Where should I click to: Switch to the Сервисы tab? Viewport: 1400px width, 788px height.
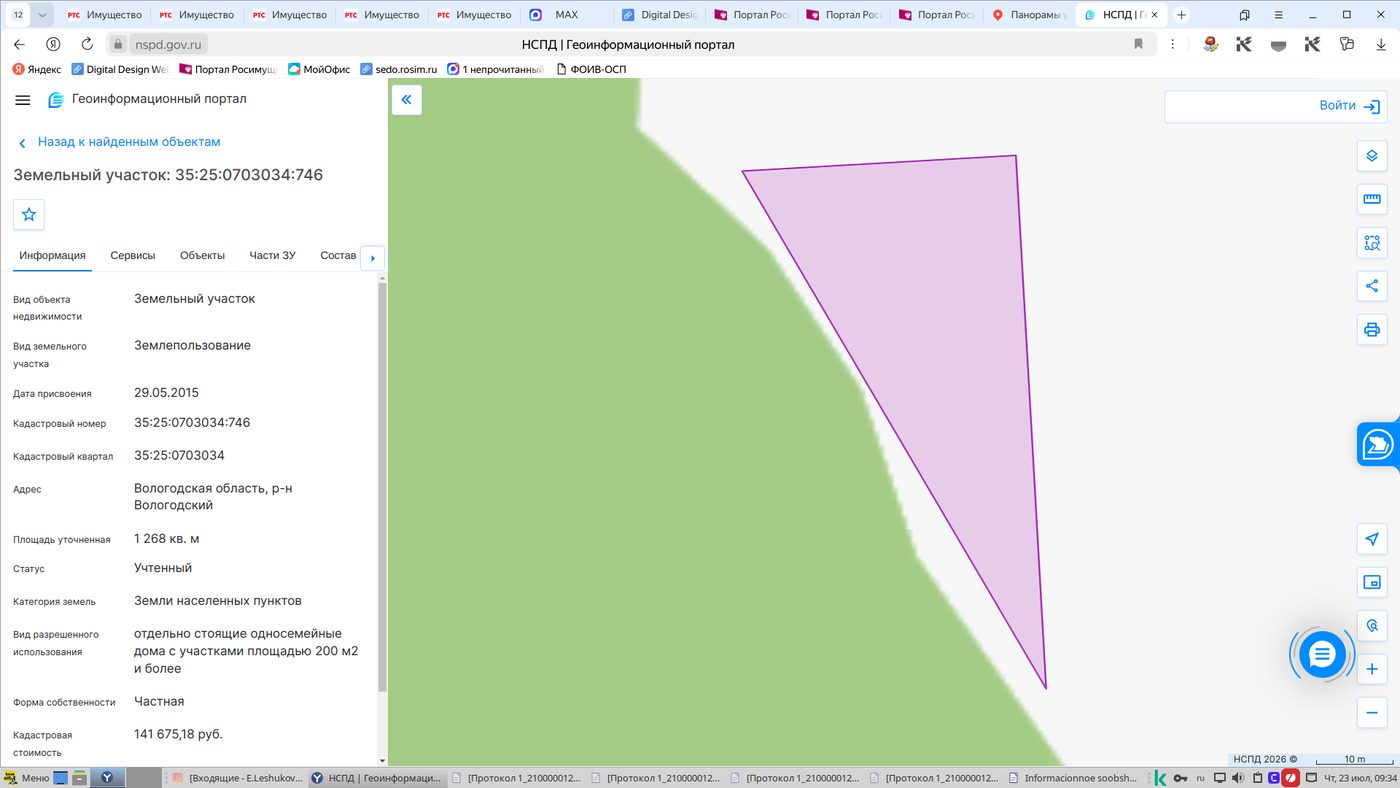coord(133,255)
